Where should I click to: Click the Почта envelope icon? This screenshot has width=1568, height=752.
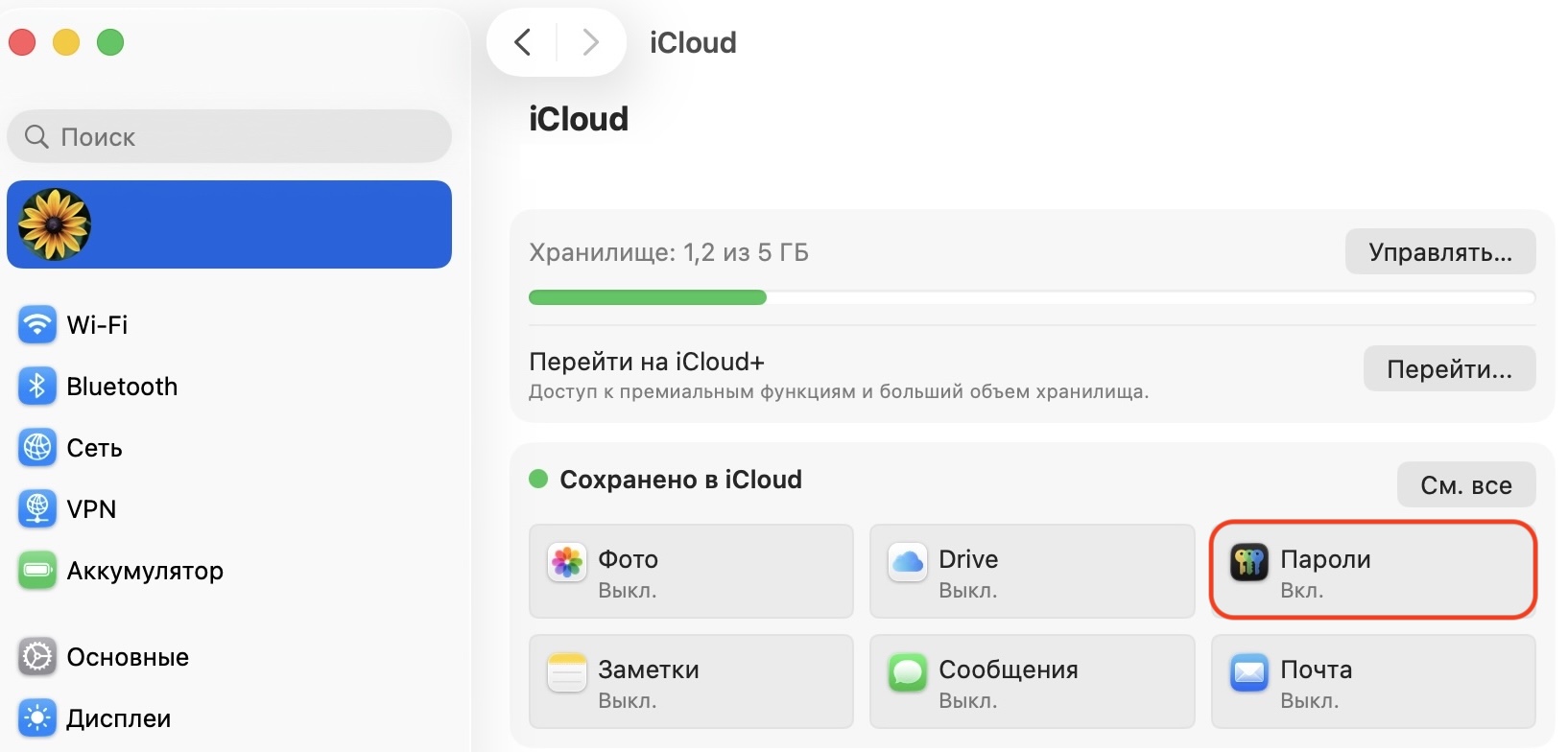1249,672
